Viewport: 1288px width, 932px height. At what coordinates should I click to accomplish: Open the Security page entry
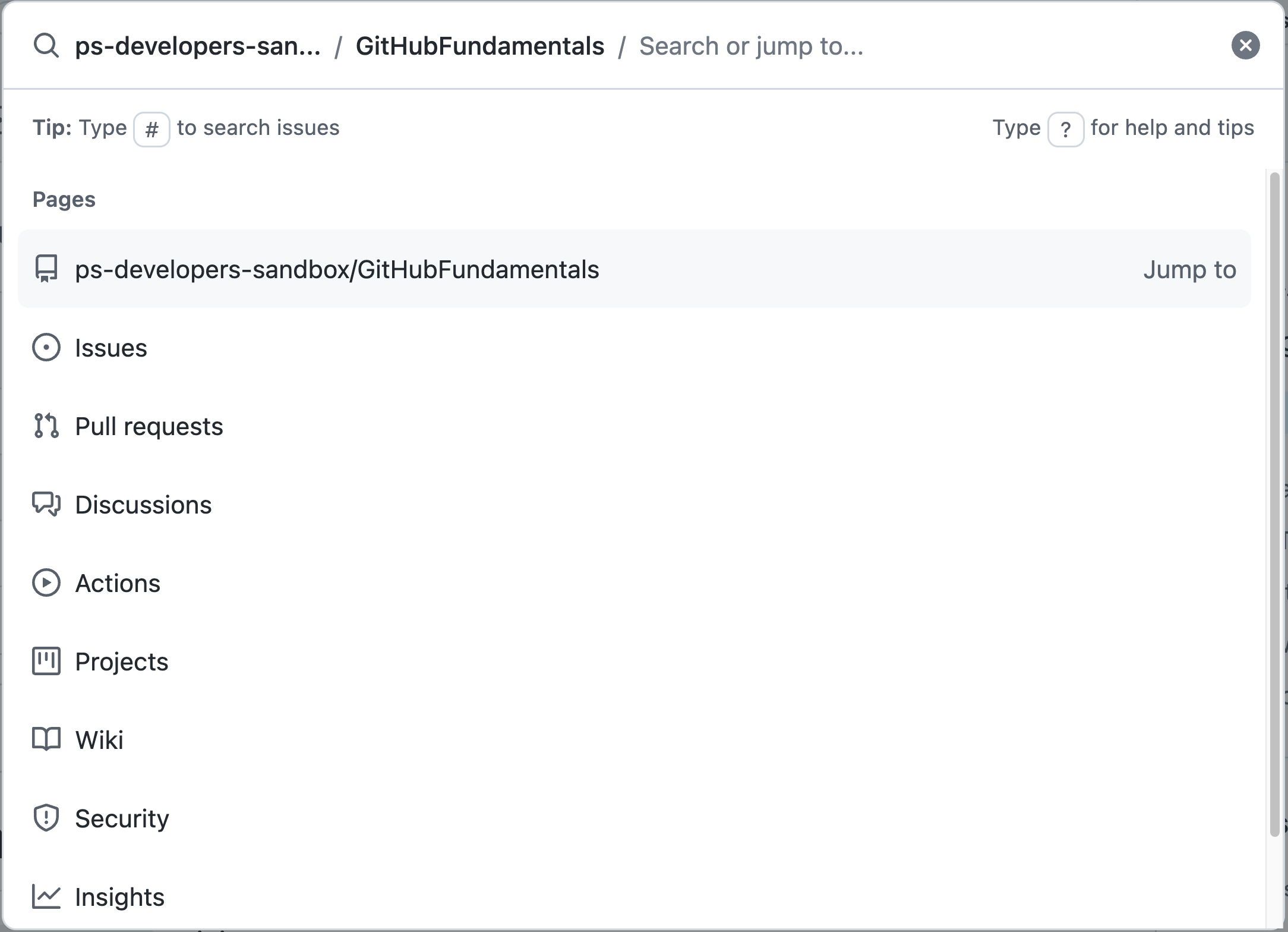(634, 818)
